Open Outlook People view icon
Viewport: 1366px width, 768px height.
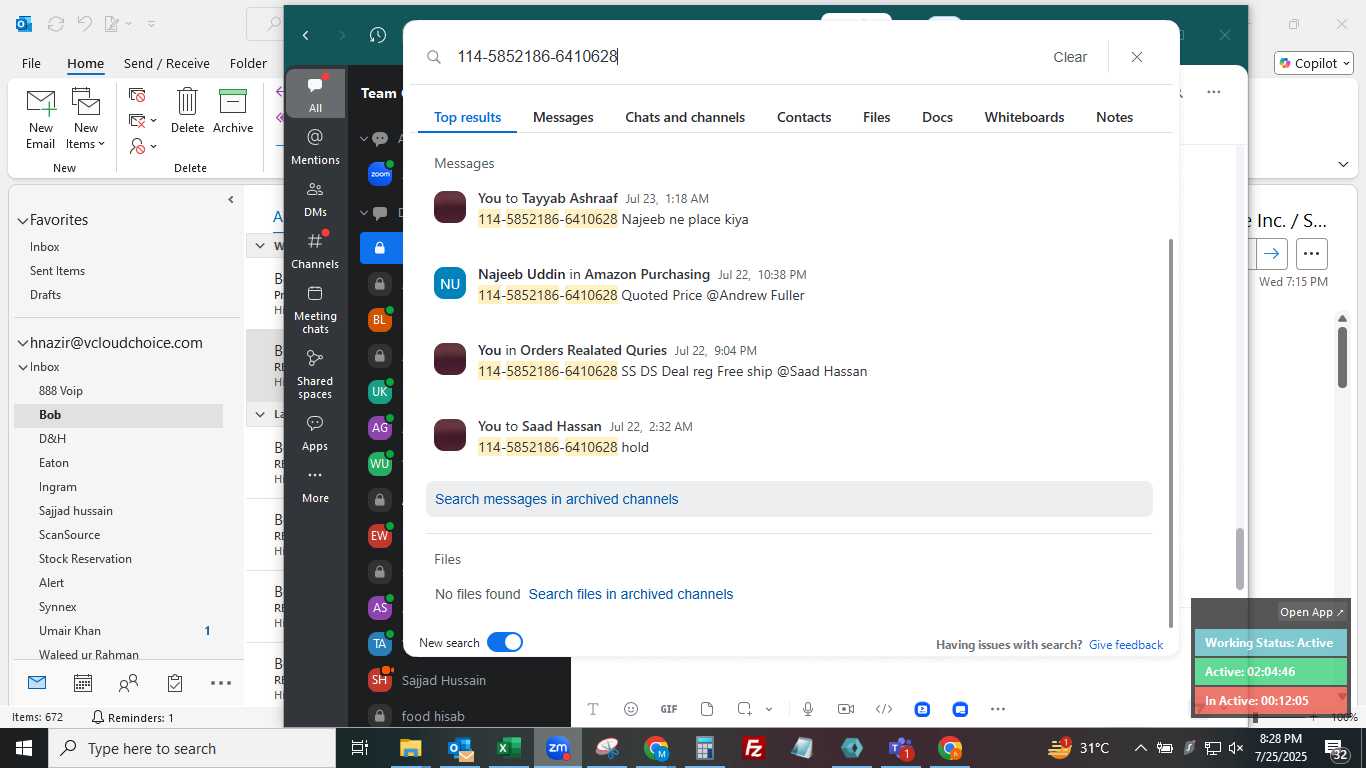(129, 683)
